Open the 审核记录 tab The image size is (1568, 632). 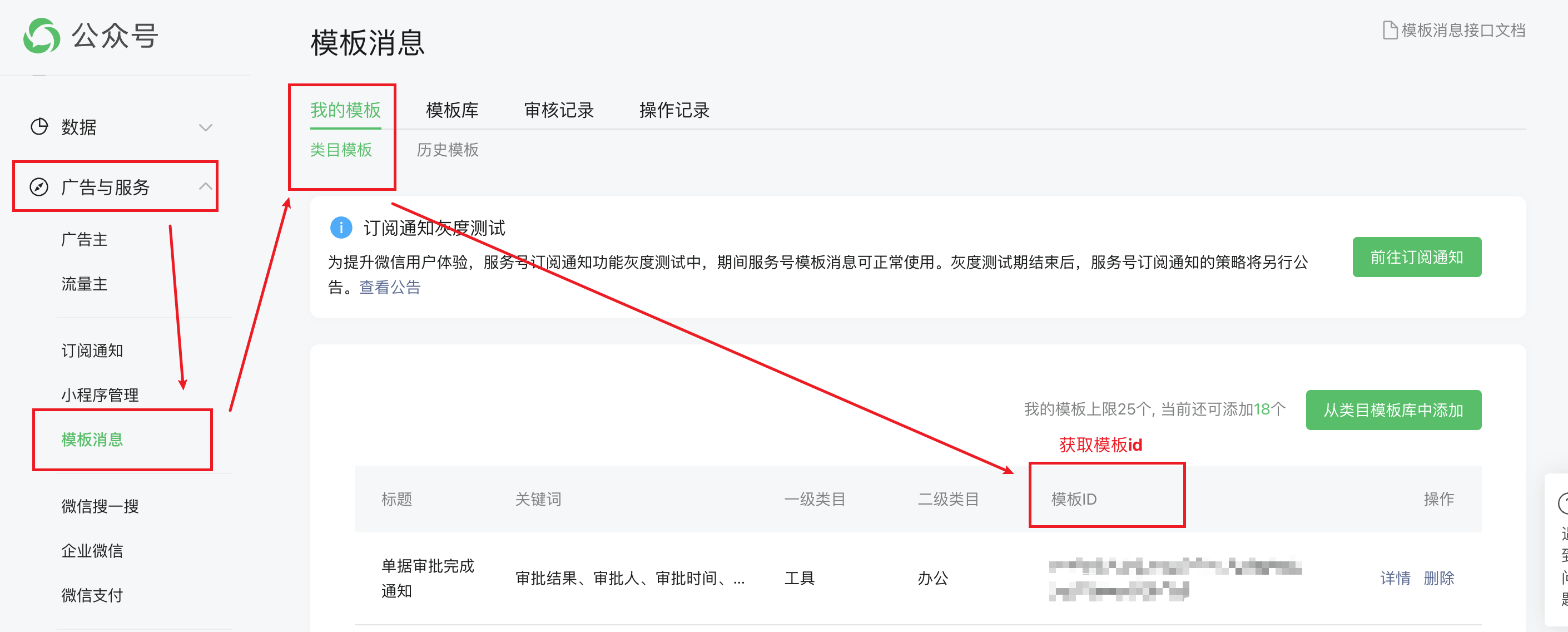558,110
